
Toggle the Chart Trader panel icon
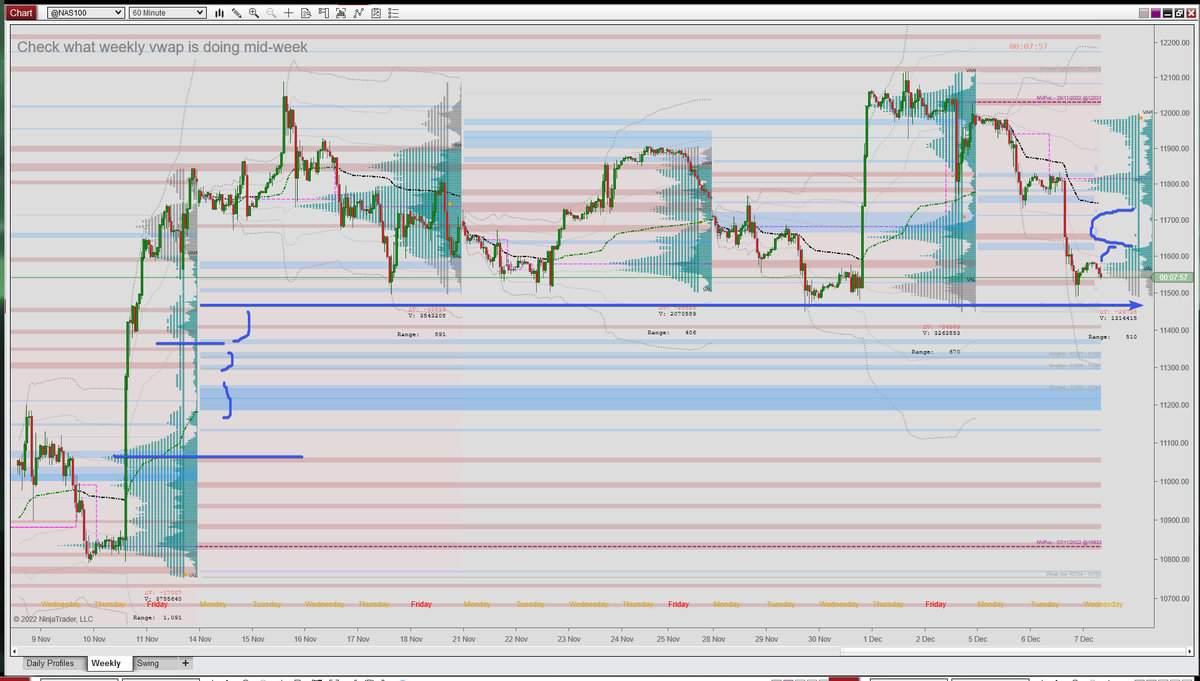[324, 13]
